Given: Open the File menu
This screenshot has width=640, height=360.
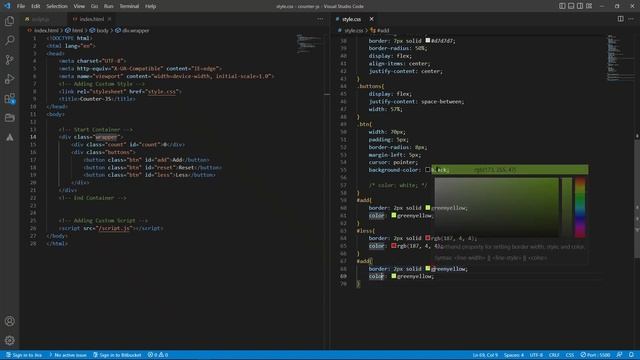Looking at the screenshot, I should [x=21, y=6].
